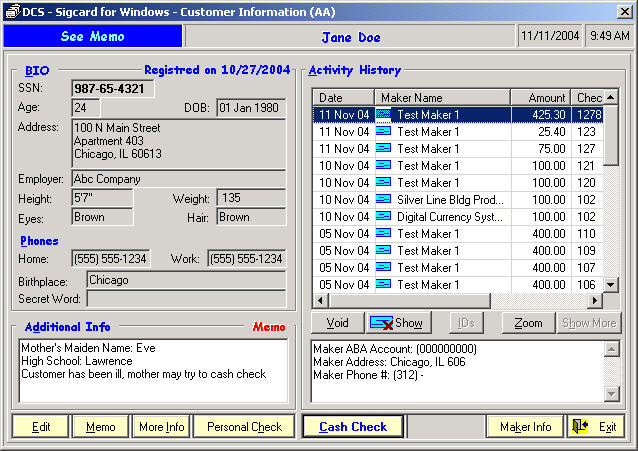Open the Memo button at the bottom
Image resolution: width=638 pixels, height=451 pixels.
click(101, 427)
